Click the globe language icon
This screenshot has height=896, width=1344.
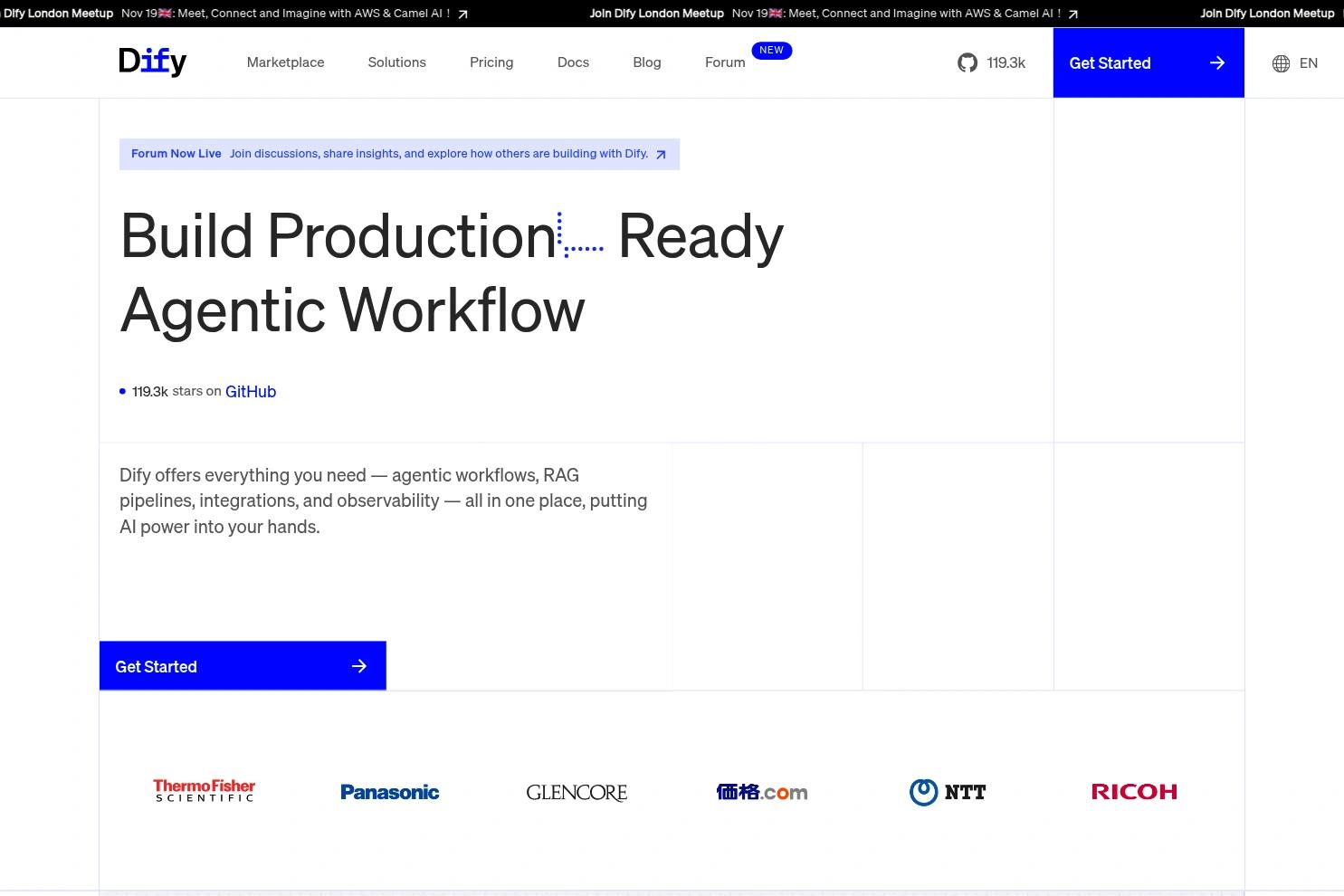(1281, 63)
